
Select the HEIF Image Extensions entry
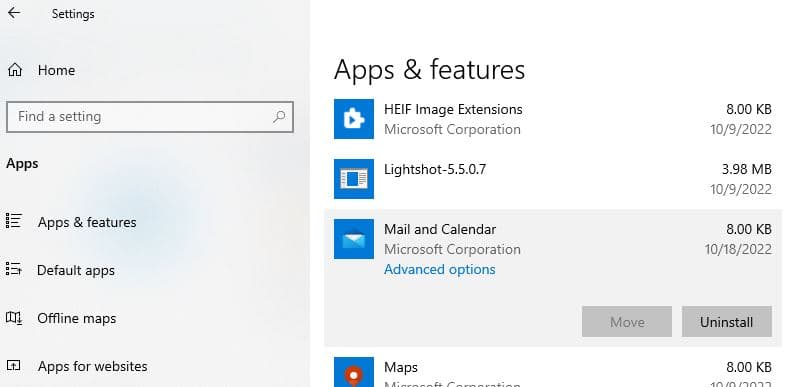coord(553,119)
